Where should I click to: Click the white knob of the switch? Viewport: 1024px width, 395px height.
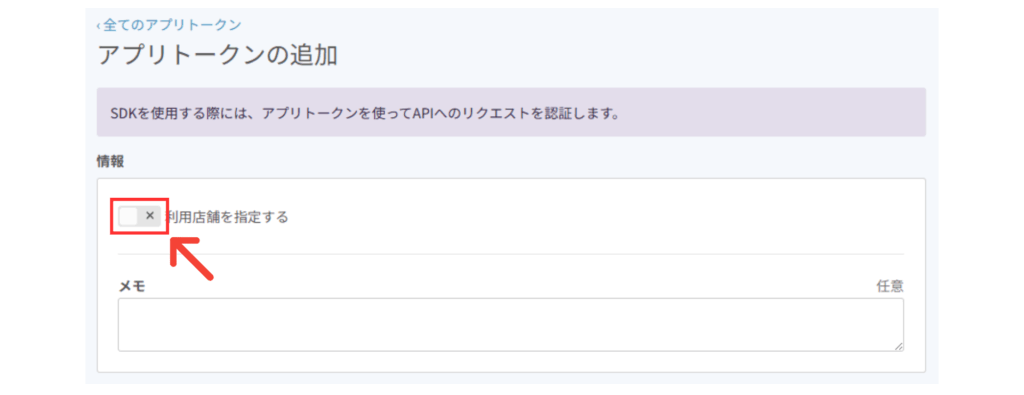click(x=129, y=216)
